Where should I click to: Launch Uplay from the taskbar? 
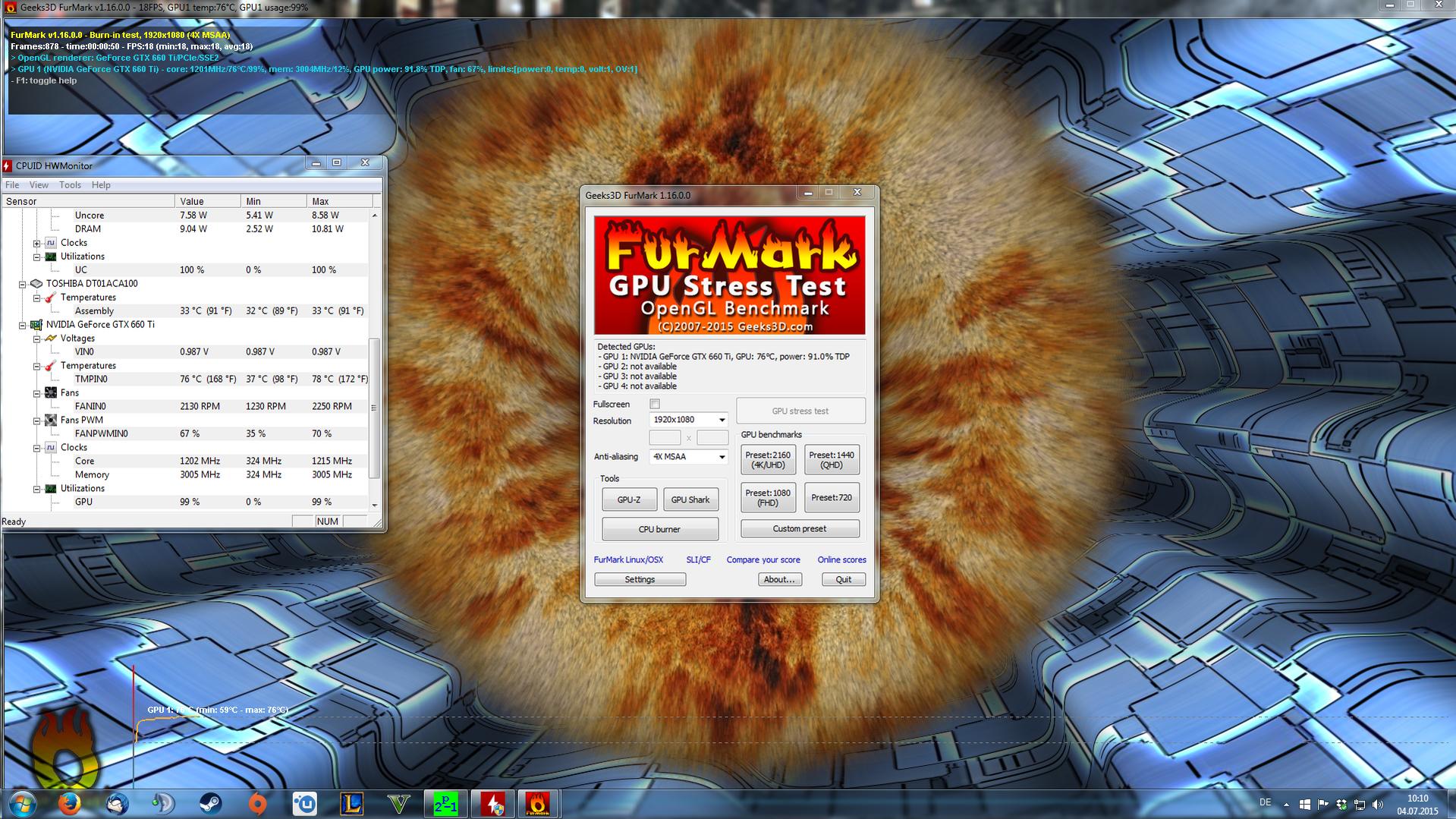click(305, 803)
